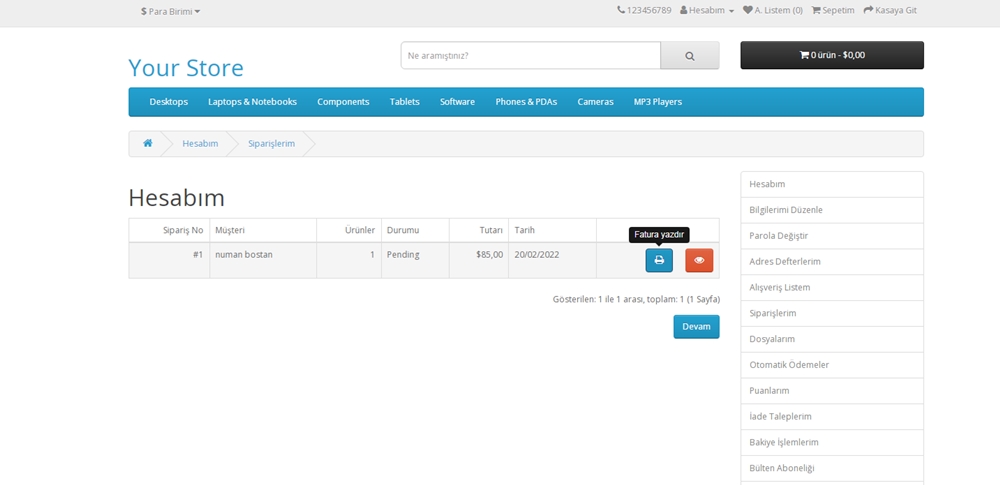Expand Hesabım account dropdown in top bar

(707, 10)
